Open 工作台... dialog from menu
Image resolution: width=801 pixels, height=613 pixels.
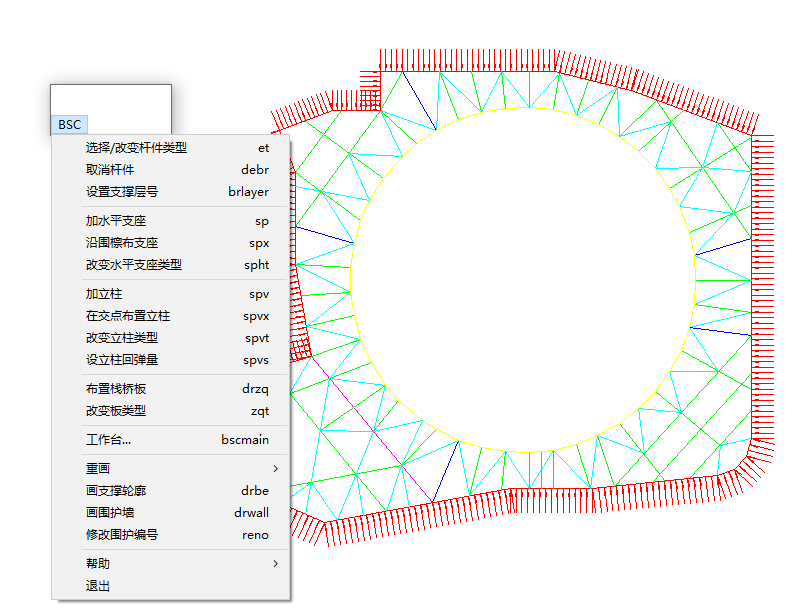click(108, 440)
